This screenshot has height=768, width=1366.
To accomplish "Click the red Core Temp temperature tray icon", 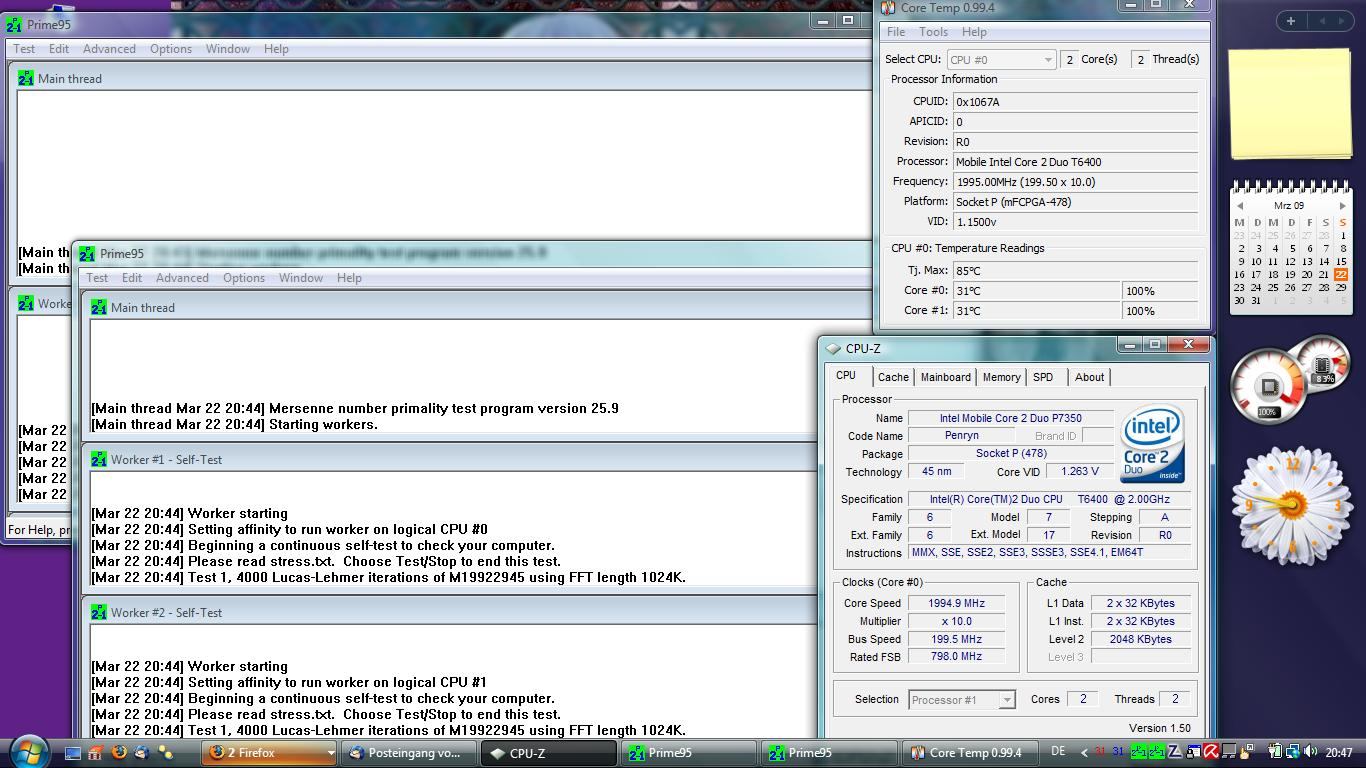I will [x=1100, y=752].
